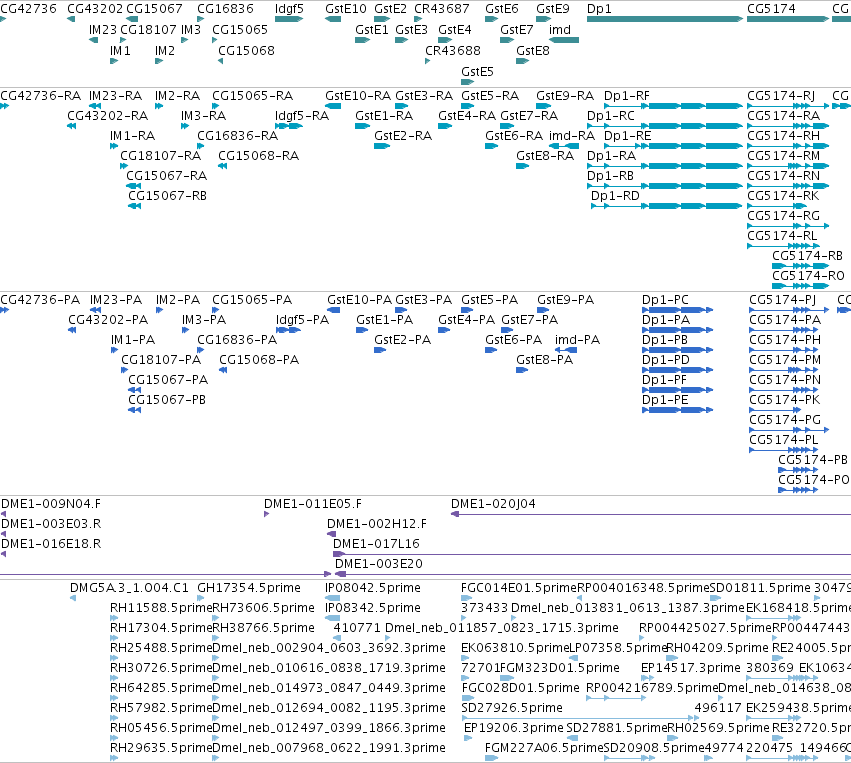
Task: Select EST IP08342.5prime label
Action: coord(372,608)
